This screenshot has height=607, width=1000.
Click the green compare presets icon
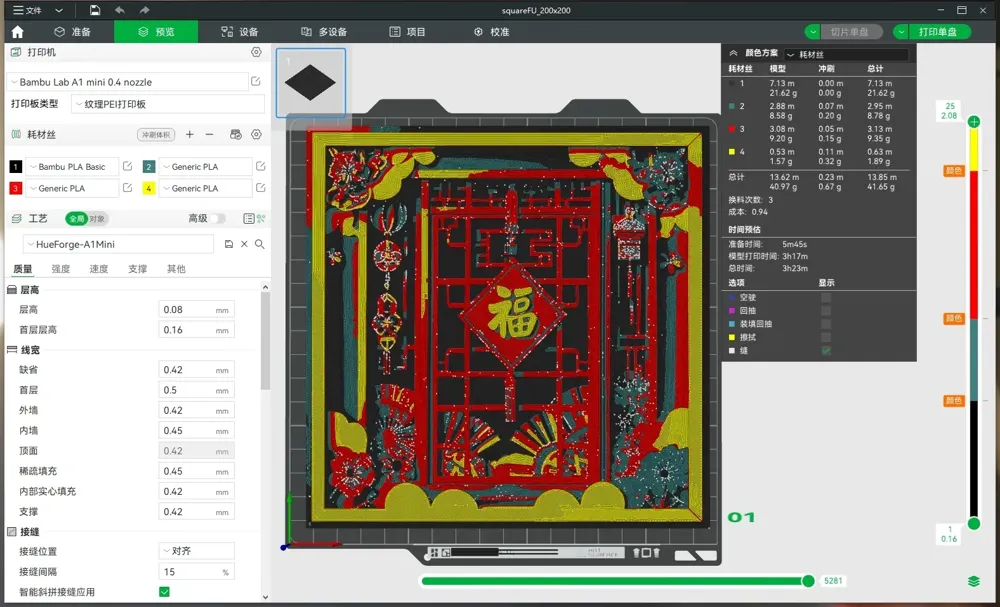(x=261, y=219)
